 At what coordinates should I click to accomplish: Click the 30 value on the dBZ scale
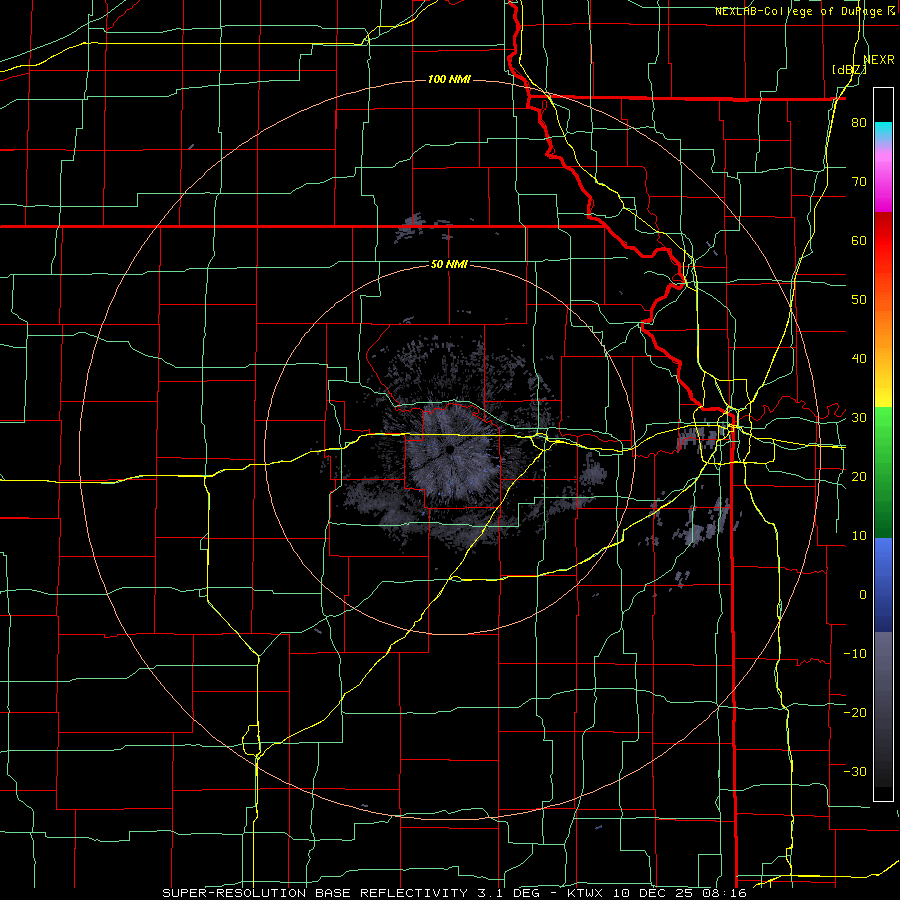coord(859,417)
